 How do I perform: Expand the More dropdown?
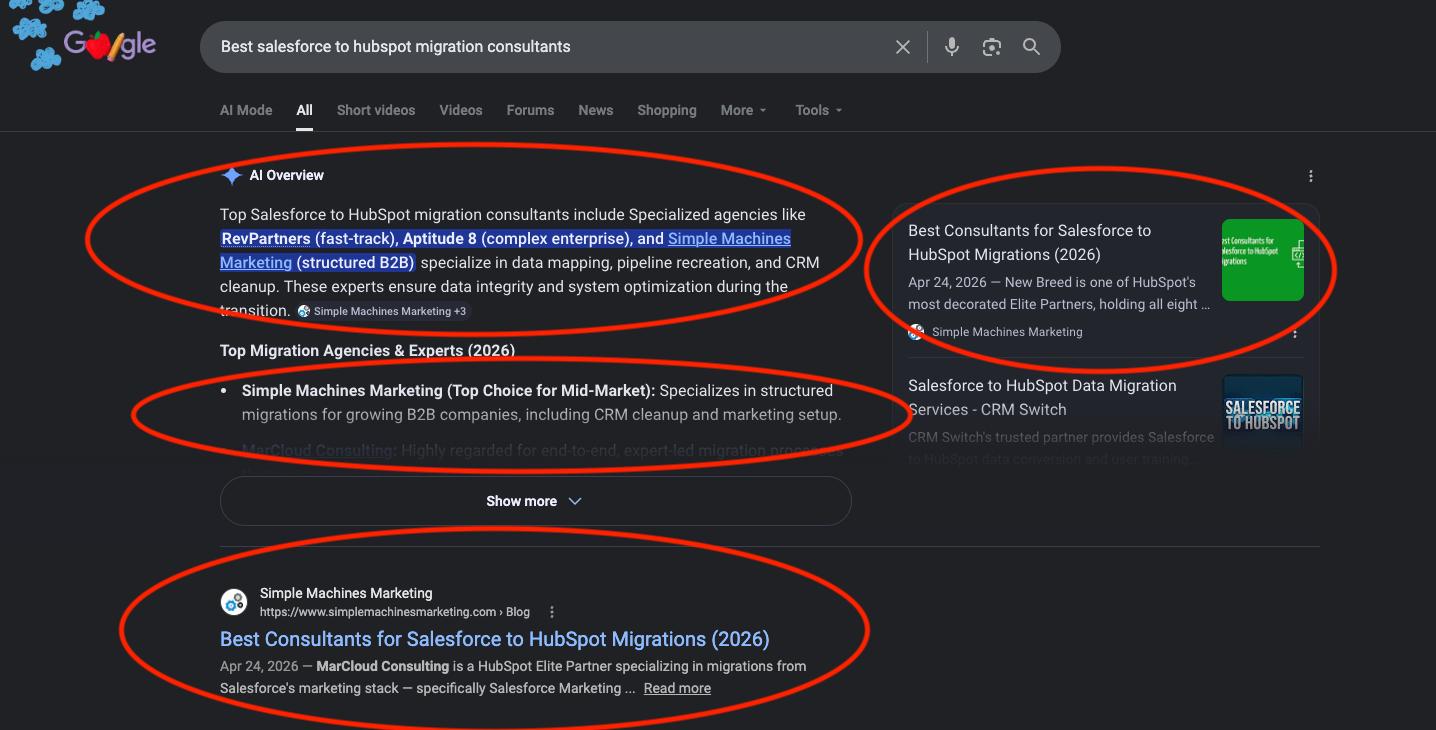(744, 110)
